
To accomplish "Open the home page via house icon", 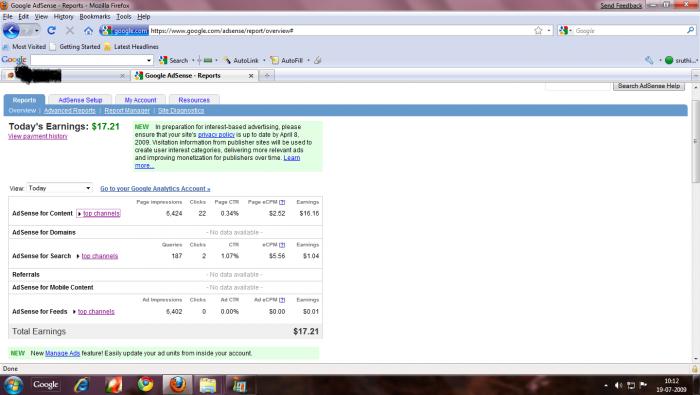I will click(88, 31).
